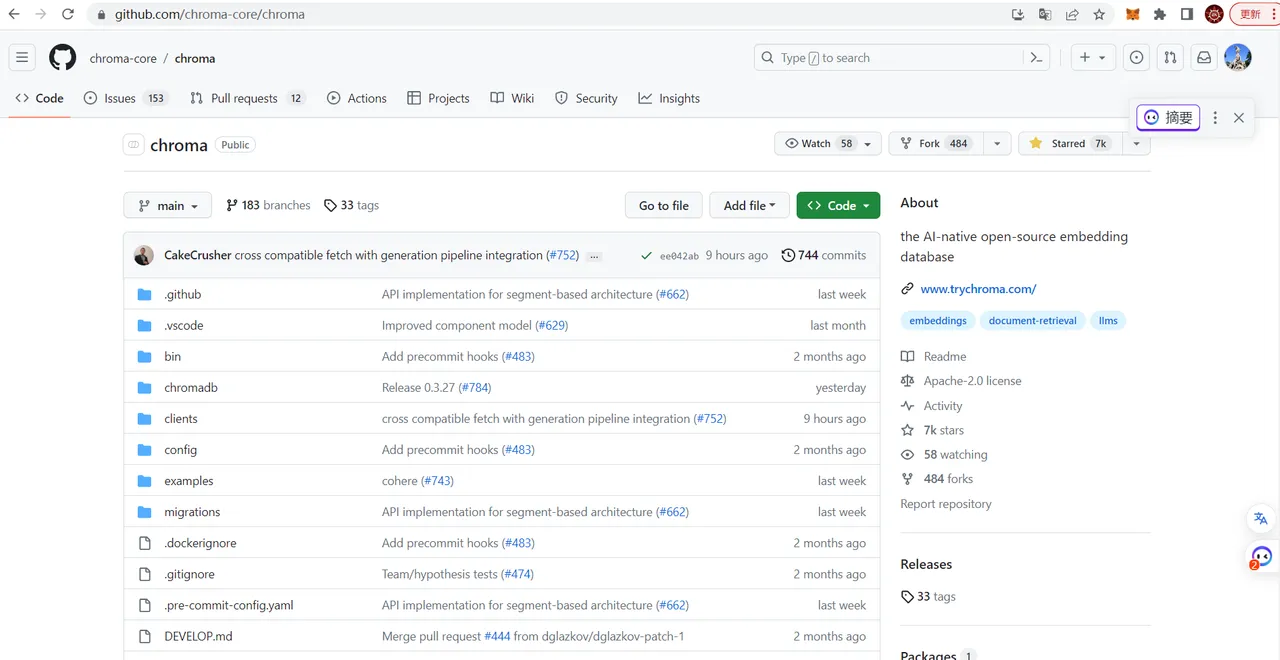Screen dimensions: 1280x660
Task: Open the Apache-2.0 license link
Action: (961, 381)
